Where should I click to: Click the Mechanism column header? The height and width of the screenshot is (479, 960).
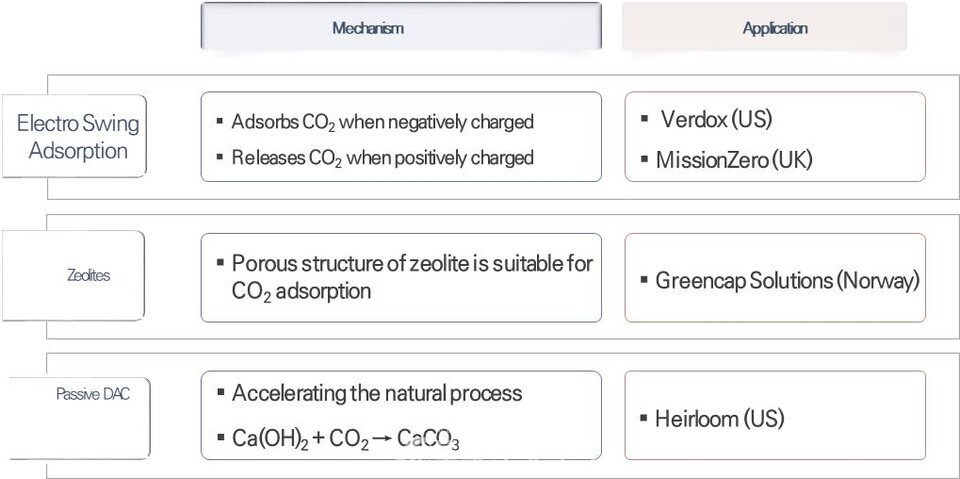pos(368,28)
